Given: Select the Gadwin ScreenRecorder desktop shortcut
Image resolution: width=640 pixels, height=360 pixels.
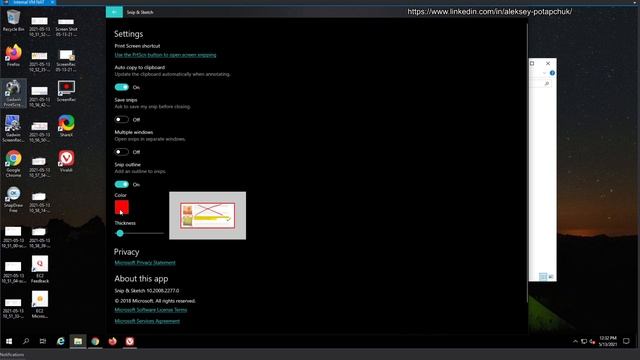Looking at the screenshot, I should [13, 128].
